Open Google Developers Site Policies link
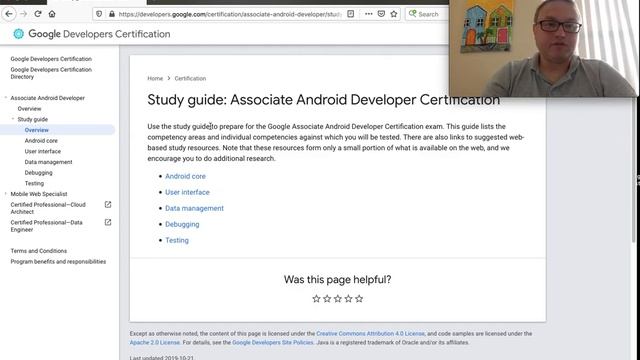 point(273,342)
